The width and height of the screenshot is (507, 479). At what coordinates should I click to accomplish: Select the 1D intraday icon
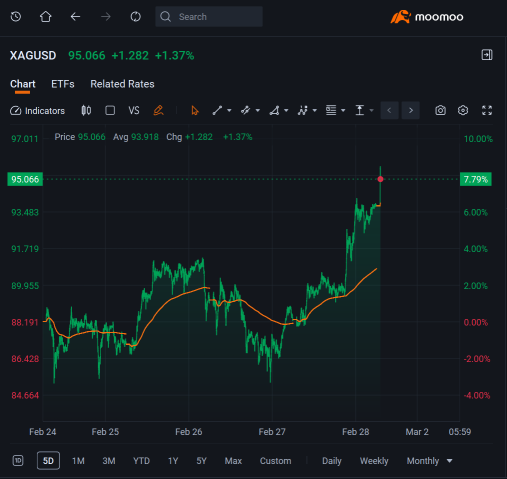[x=18, y=461]
